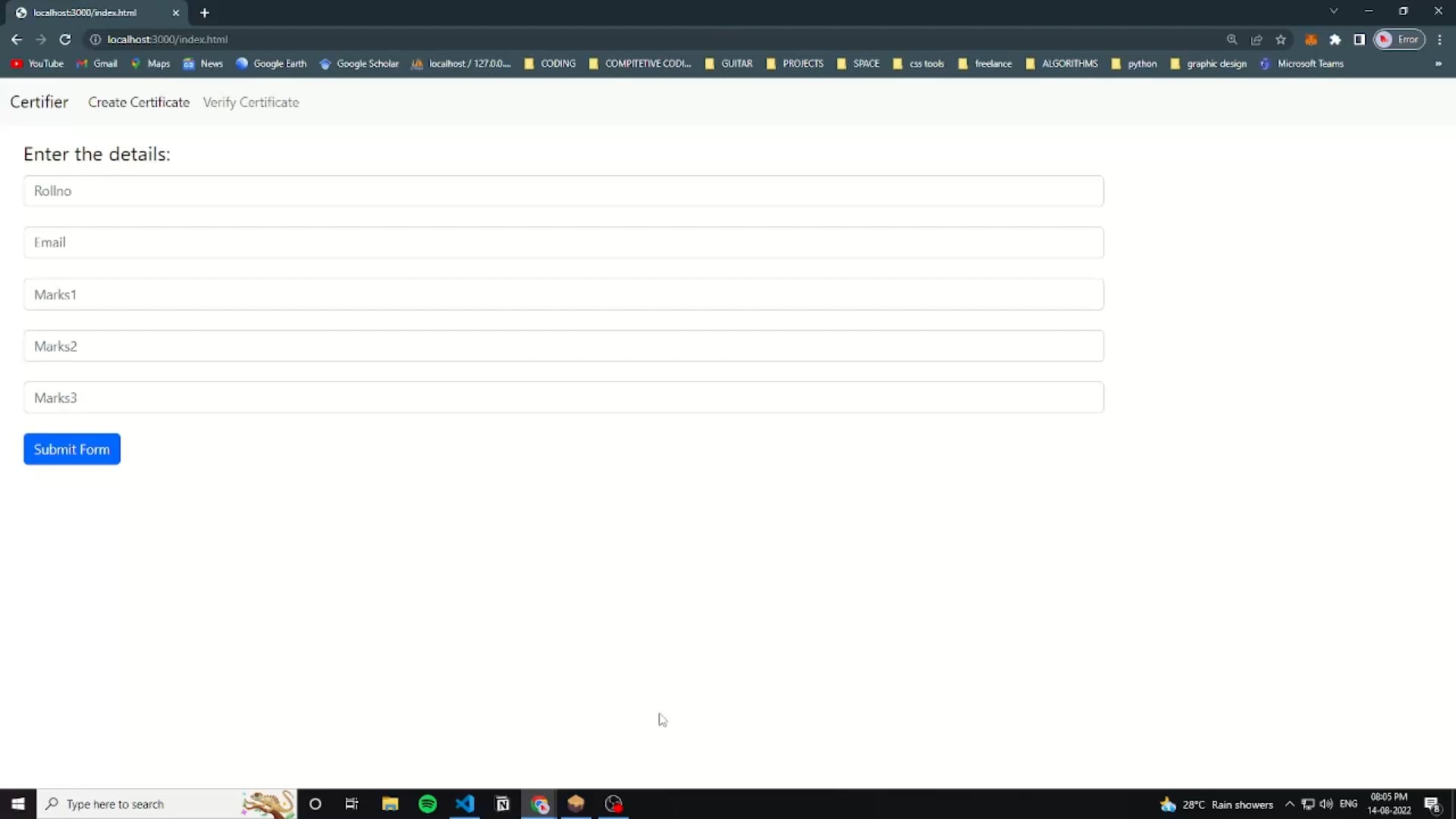Open Visual Studio Code from the taskbar
Viewport: 1456px width, 819px height.
(x=465, y=804)
